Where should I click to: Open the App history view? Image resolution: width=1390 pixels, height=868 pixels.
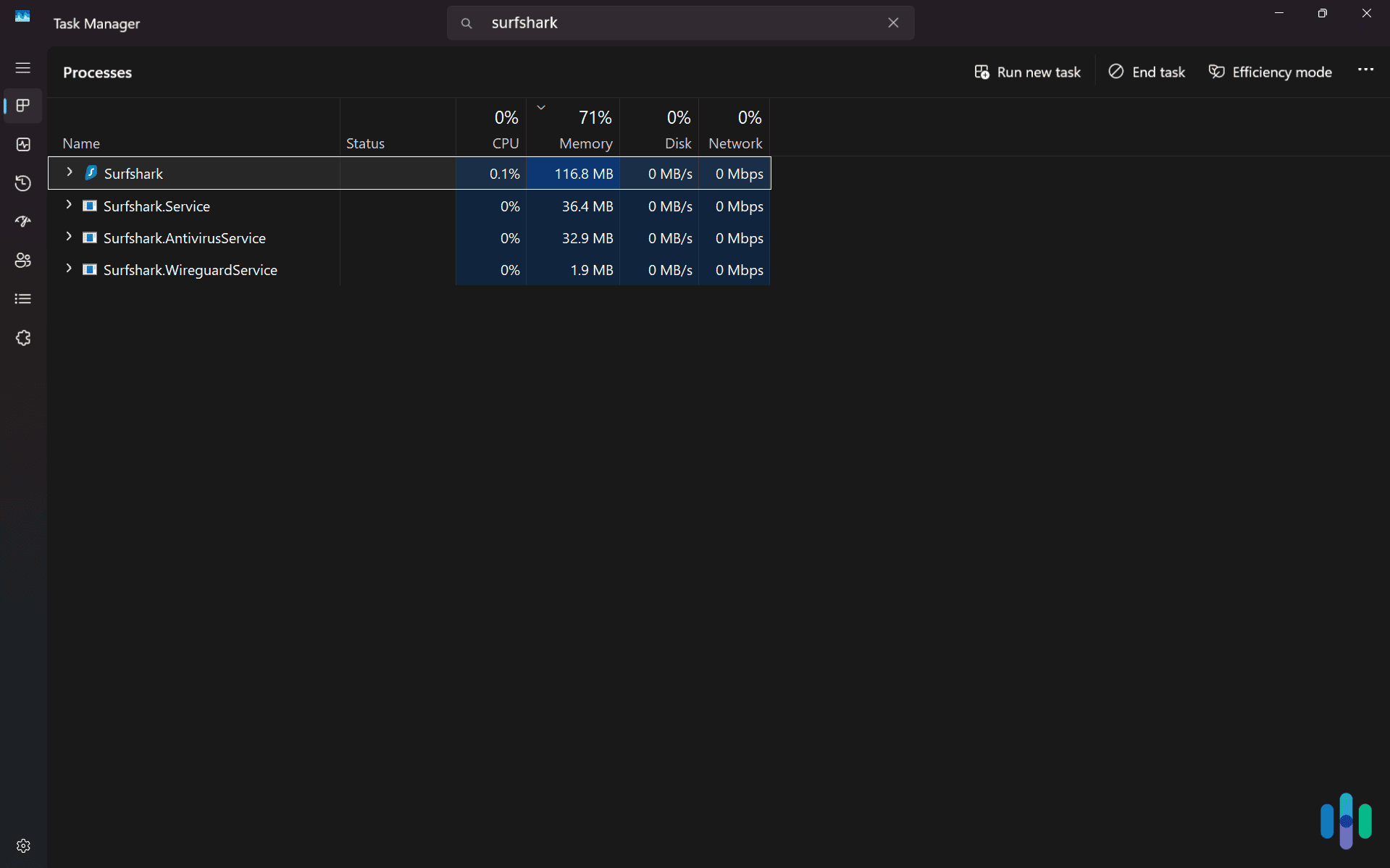(x=22, y=183)
